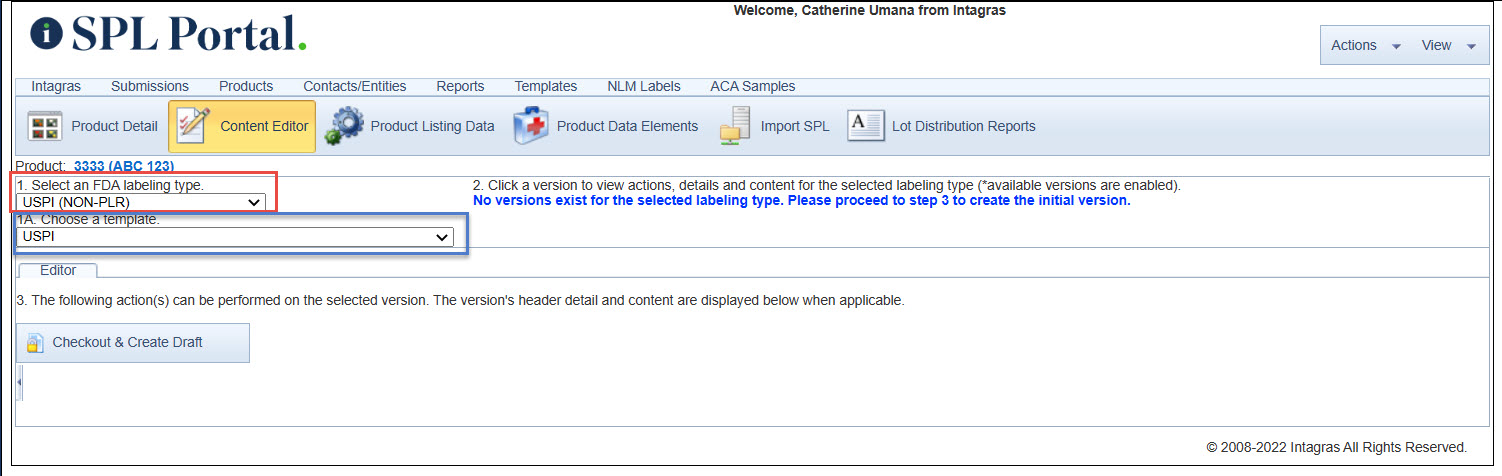The height and width of the screenshot is (476, 1502).
Task: Open the Contacts/Entities menu
Action: point(355,86)
